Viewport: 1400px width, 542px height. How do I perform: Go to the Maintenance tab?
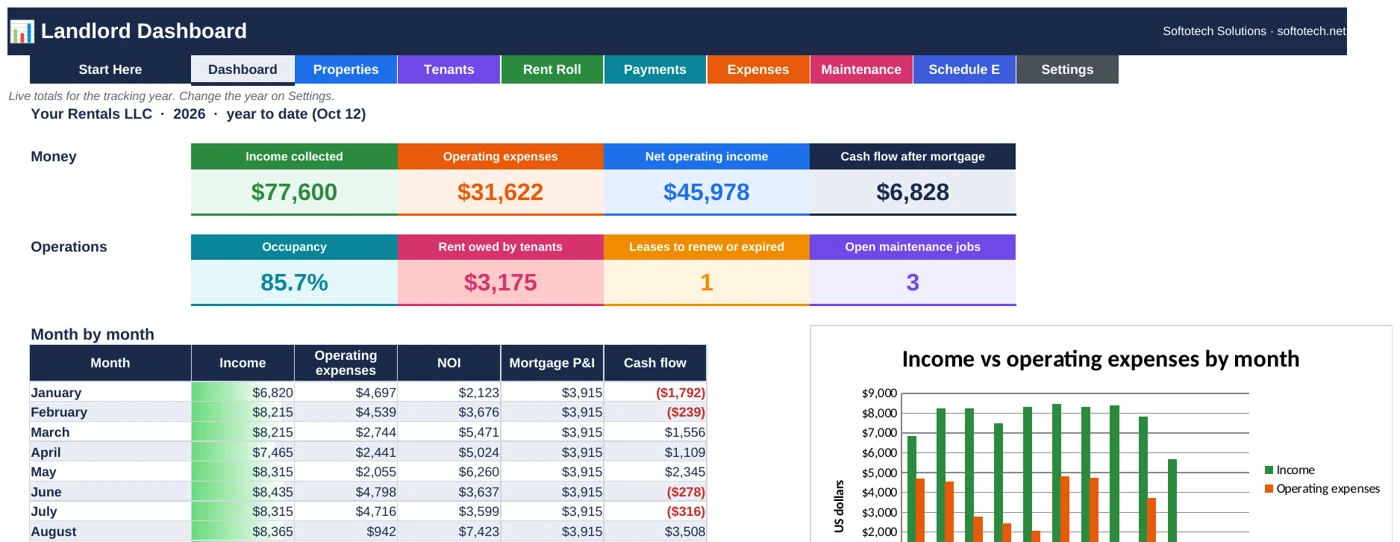pyautogui.click(x=861, y=69)
